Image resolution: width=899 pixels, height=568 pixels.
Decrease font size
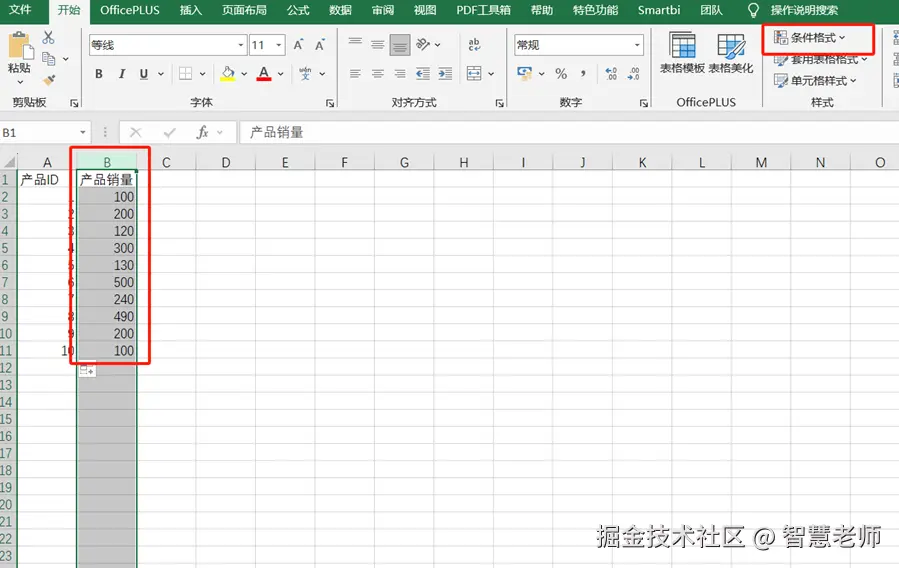(x=319, y=45)
